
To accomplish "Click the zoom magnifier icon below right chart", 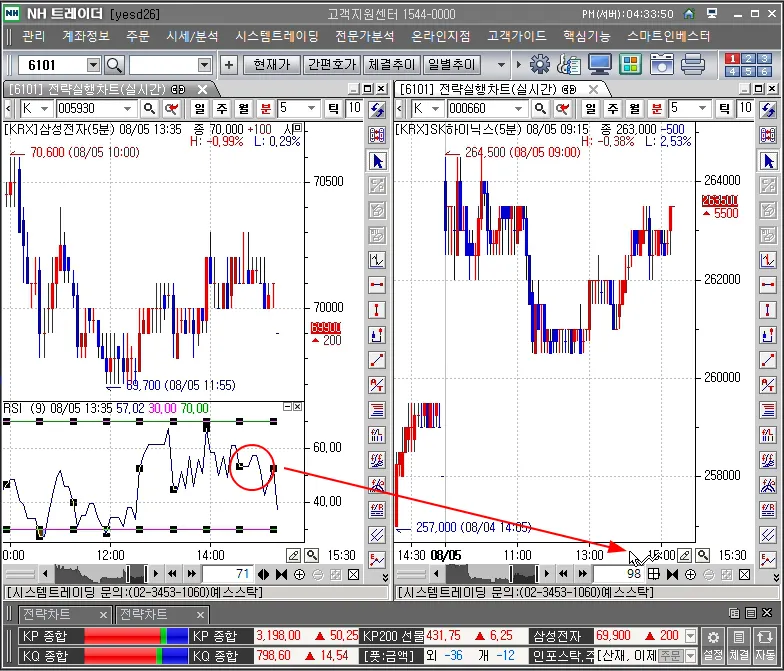I will (703, 555).
